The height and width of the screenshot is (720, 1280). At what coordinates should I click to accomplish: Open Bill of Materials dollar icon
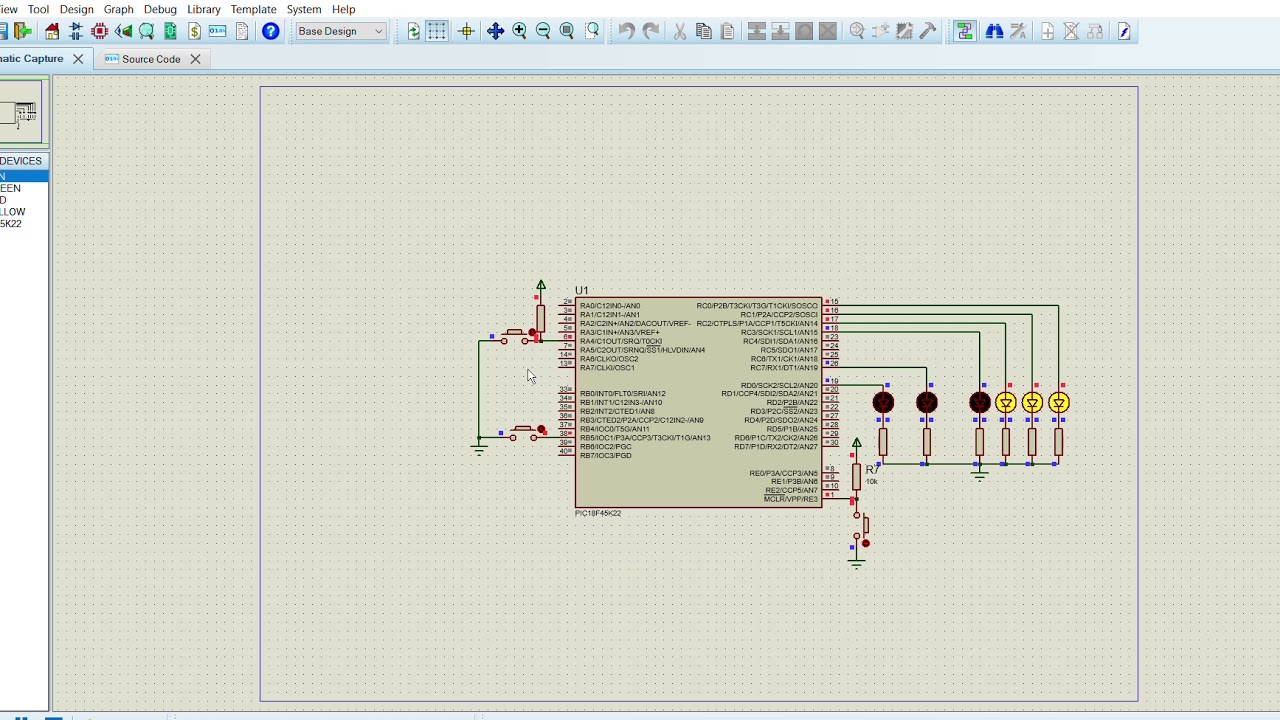pos(195,31)
